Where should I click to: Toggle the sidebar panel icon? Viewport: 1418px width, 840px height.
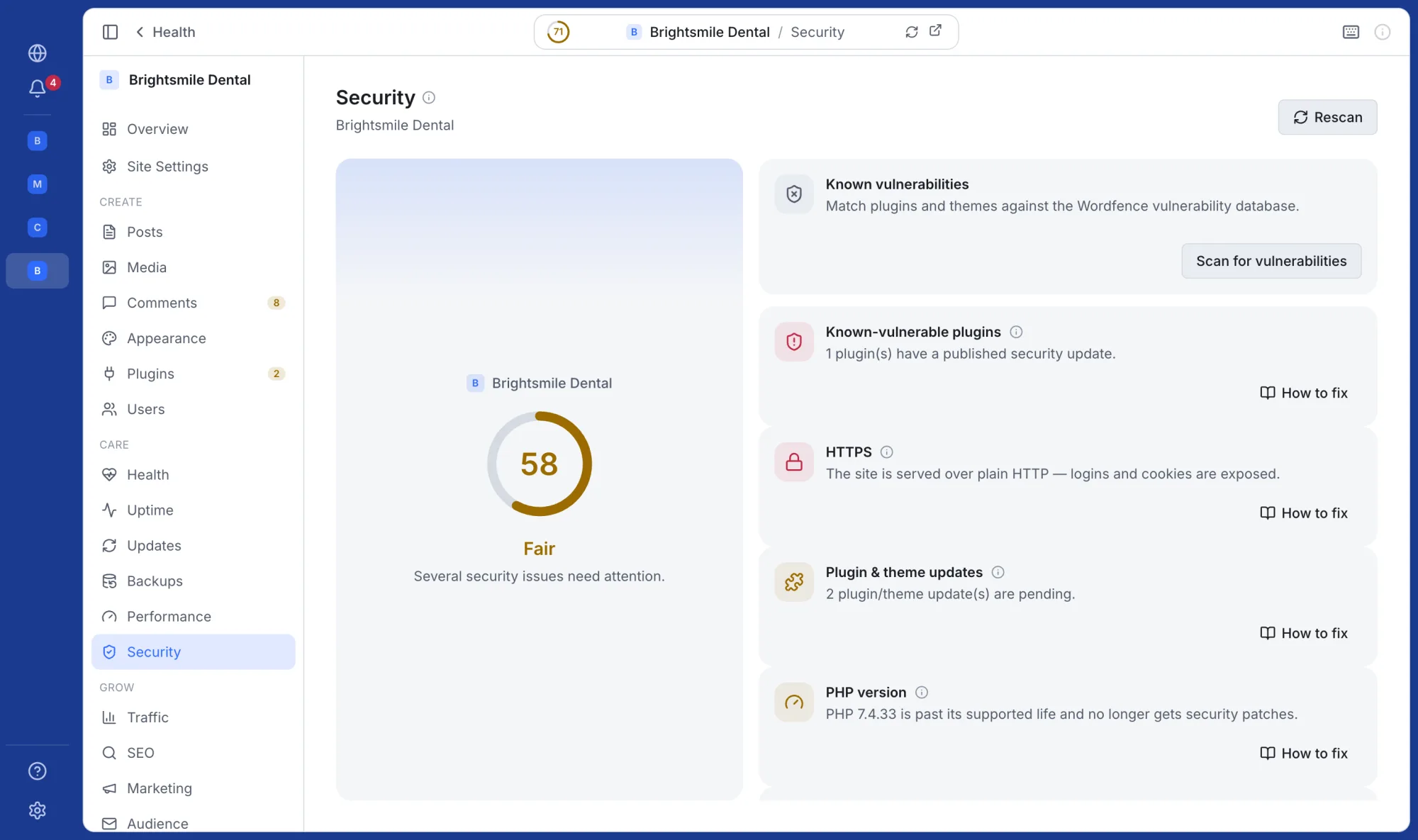pyautogui.click(x=110, y=32)
